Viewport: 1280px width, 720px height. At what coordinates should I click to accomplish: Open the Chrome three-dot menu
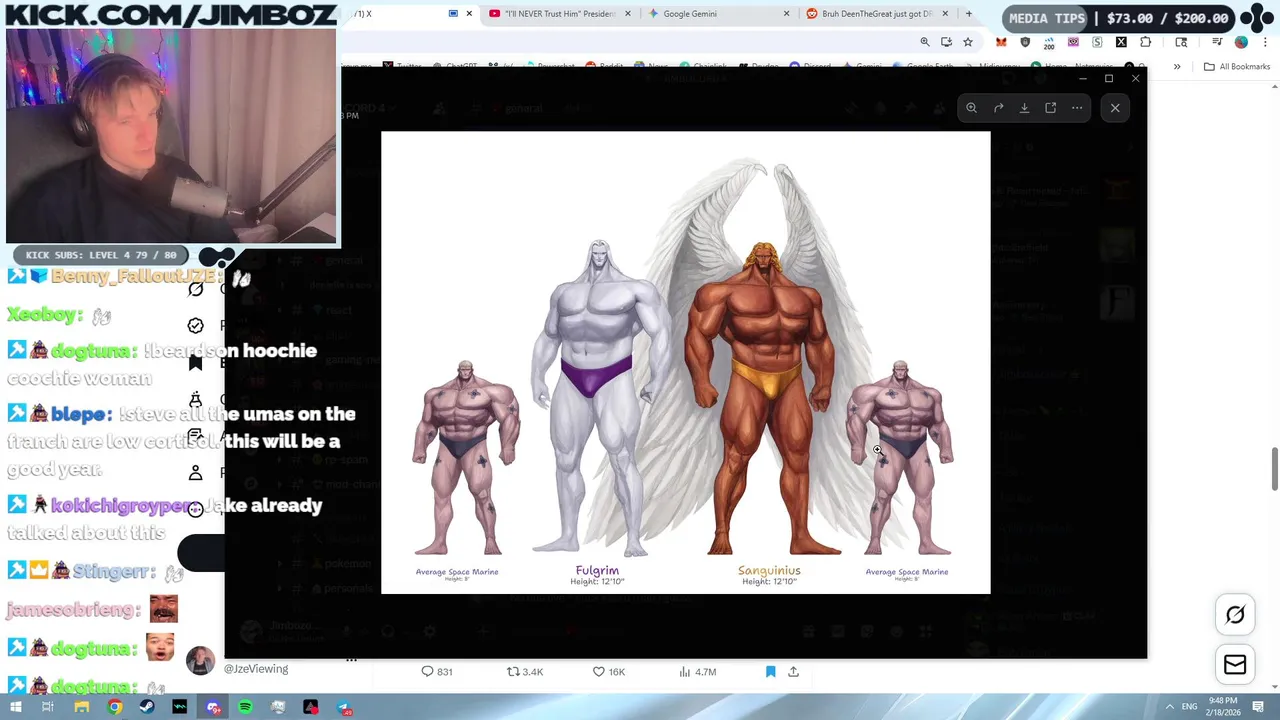1263,42
